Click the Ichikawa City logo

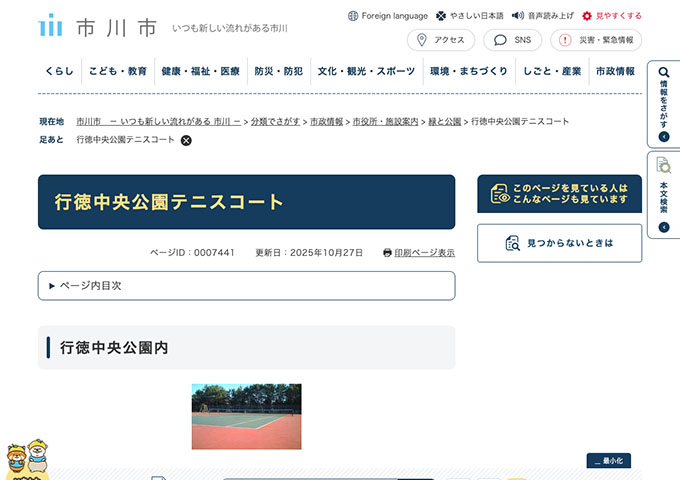[98, 26]
